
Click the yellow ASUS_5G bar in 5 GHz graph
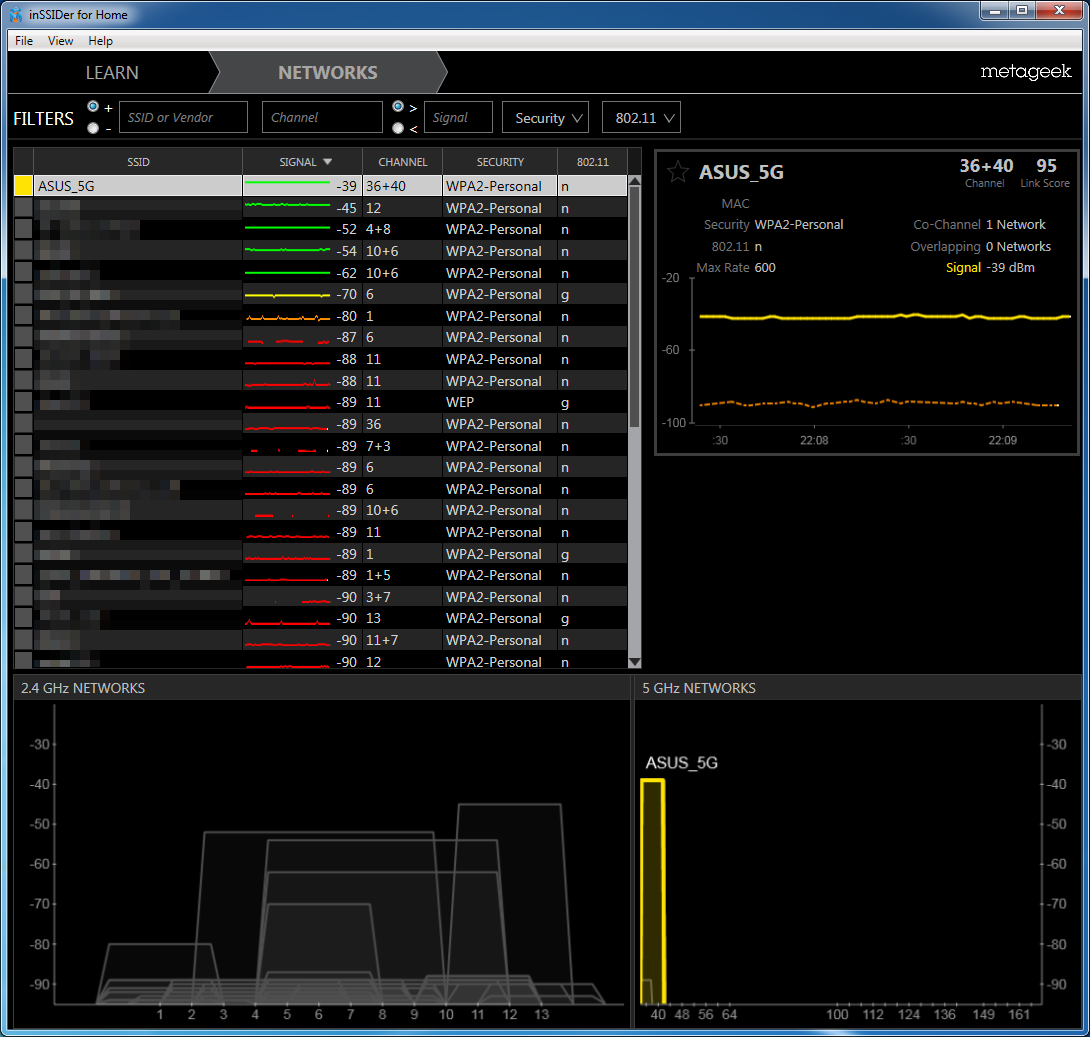[653, 891]
